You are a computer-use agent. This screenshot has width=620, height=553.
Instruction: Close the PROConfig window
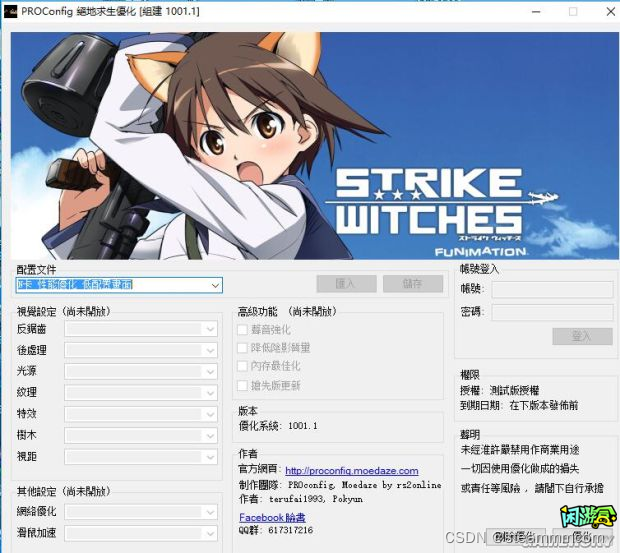[x=611, y=12]
